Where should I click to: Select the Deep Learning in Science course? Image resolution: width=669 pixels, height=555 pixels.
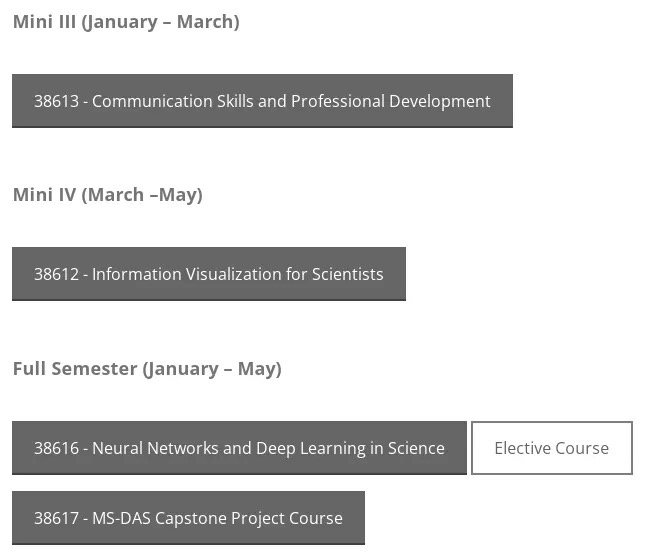pos(239,448)
